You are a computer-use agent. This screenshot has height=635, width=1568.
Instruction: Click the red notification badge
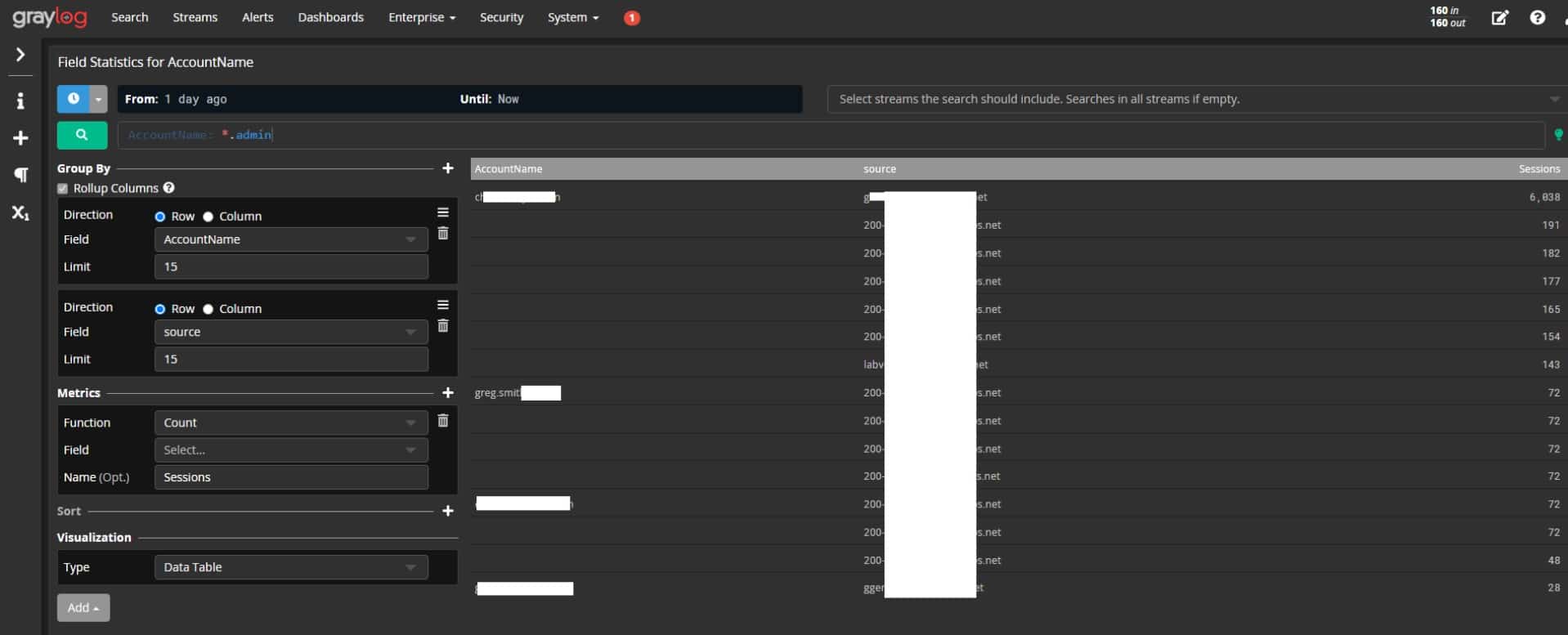tap(632, 17)
